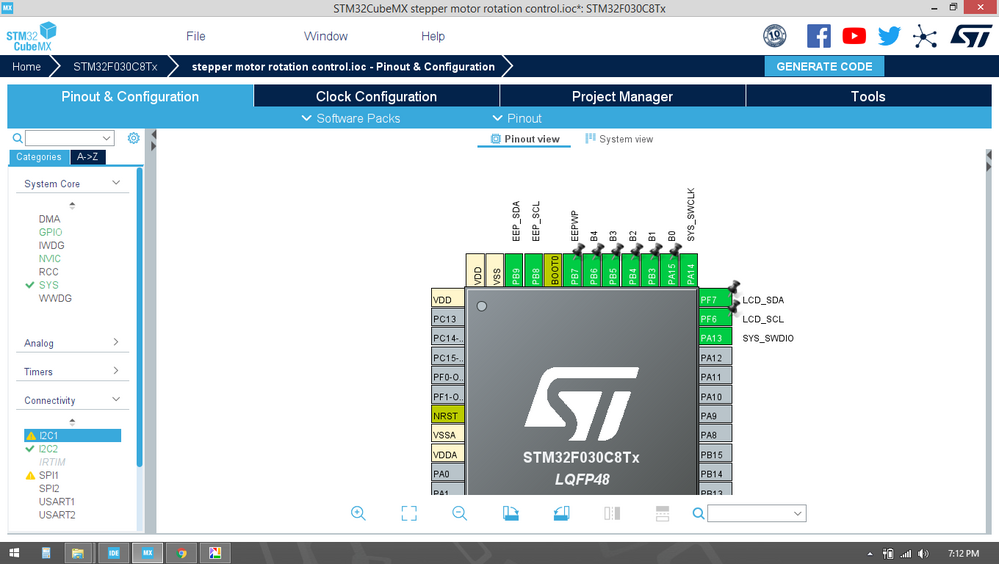Click the green PB9 pin
The height and width of the screenshot is (564, 999).
514,270
